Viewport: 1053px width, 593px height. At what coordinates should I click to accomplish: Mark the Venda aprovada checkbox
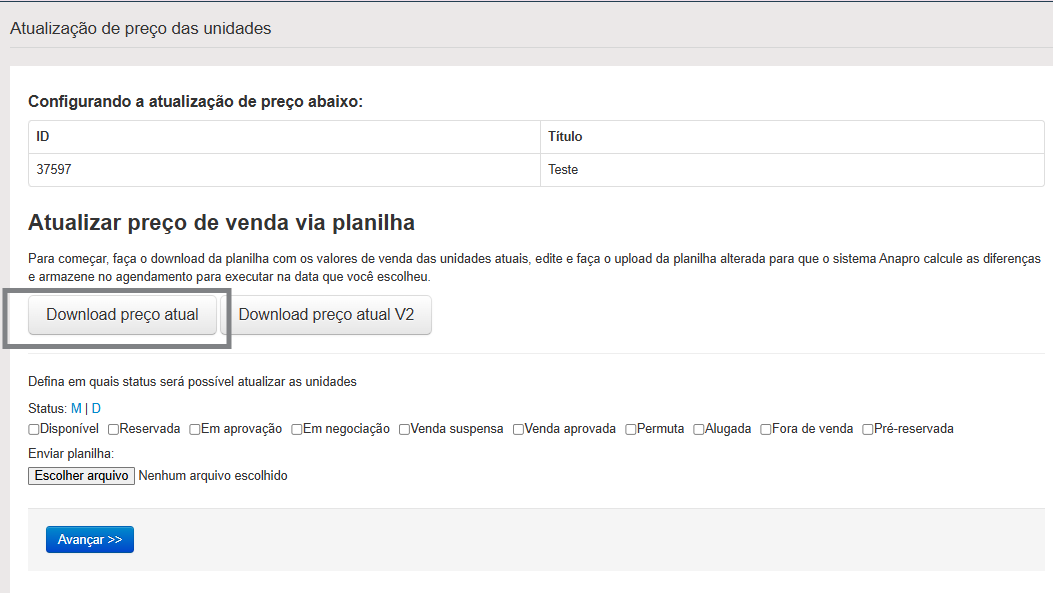(x=519, y=429)
